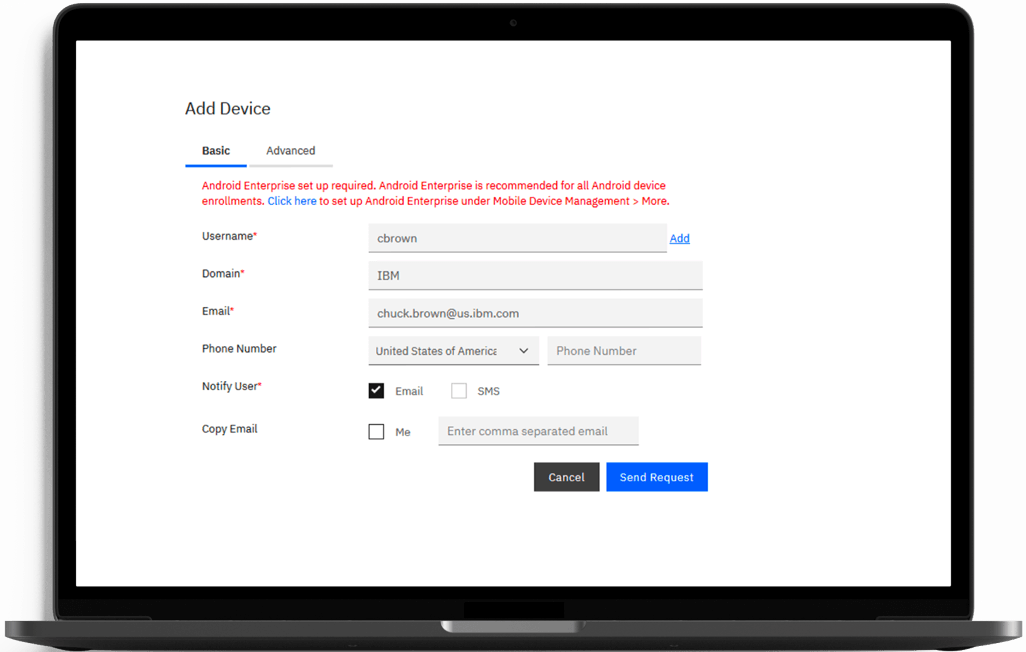Enable the SMS notify checkbox
This screenshot has width=1026, height=652.
coord(459,391)
